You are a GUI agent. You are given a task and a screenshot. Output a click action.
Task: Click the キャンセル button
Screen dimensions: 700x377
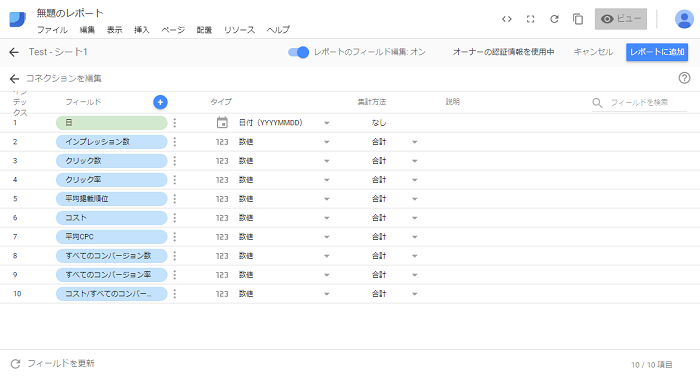point(593,52)
